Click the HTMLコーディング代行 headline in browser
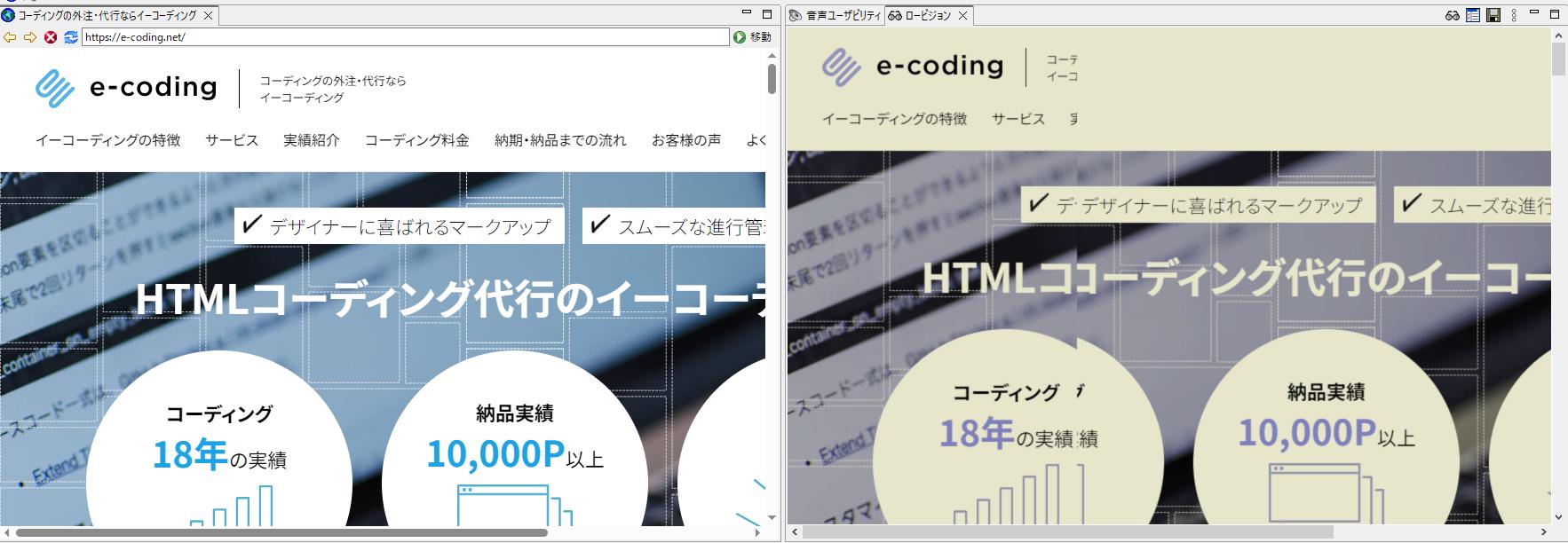1568x543 pixels. pyautogui.click(x=450, y=300)
